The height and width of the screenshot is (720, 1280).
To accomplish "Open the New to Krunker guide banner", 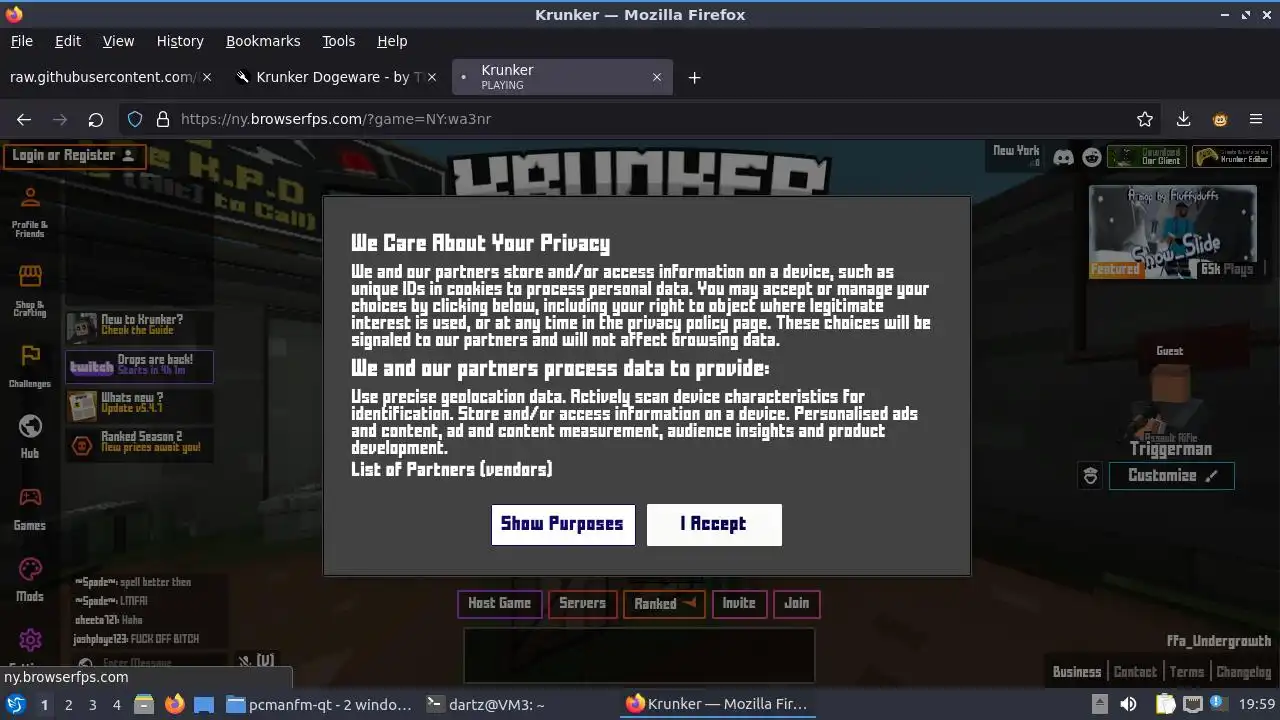I will (139, 325).
